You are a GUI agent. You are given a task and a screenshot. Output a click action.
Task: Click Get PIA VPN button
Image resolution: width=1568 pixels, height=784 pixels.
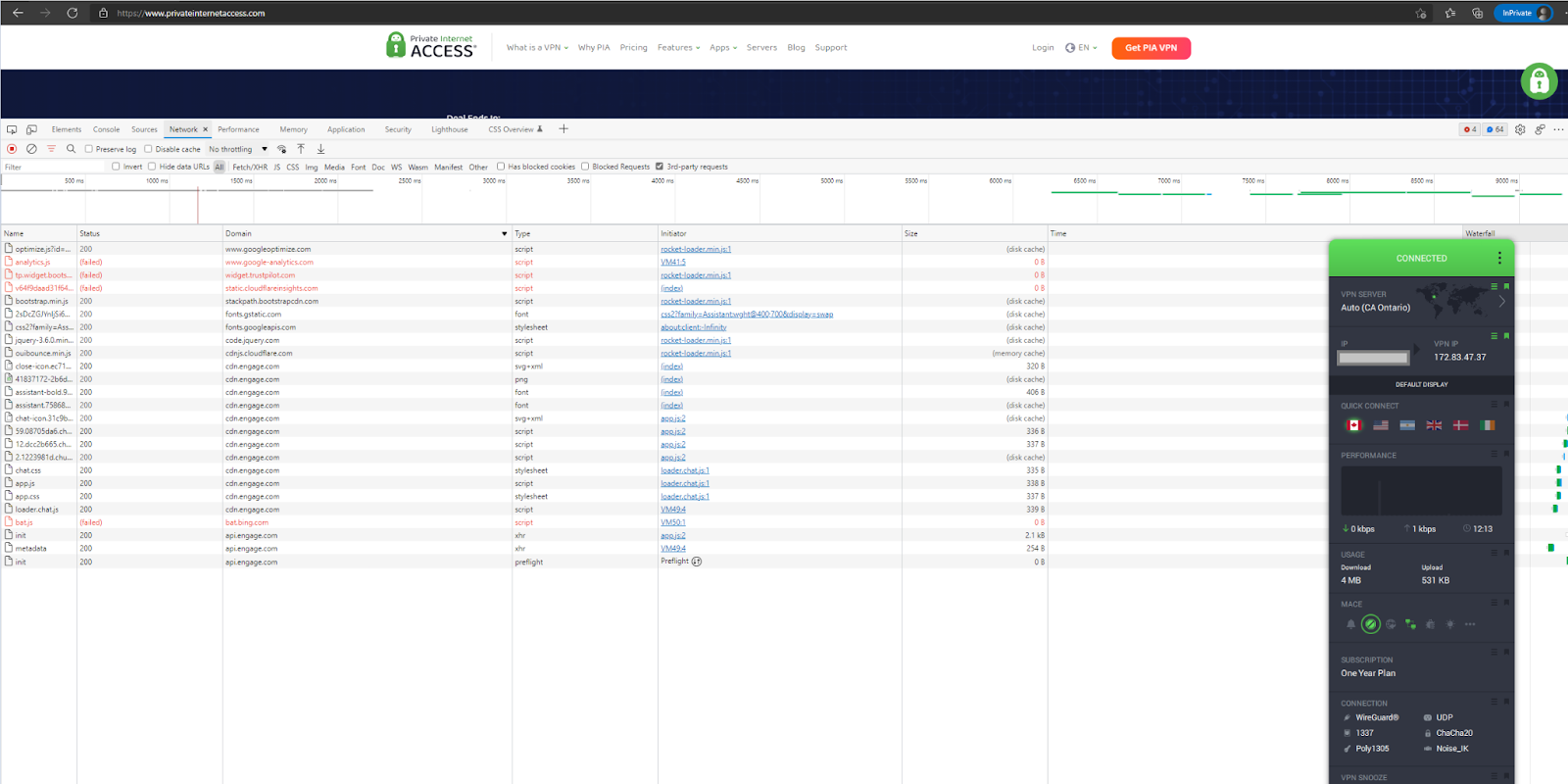pyautogui.click(x=1151, y=48)
